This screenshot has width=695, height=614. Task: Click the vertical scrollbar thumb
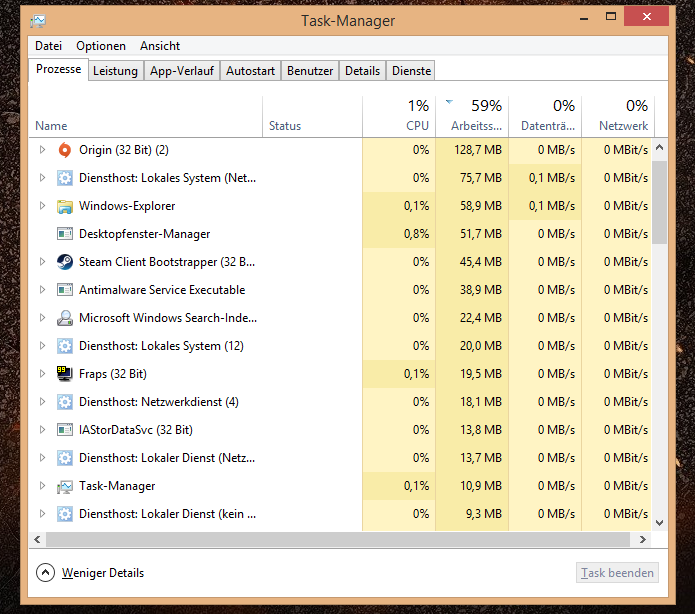pyautogui.click(x=660, y=202)
